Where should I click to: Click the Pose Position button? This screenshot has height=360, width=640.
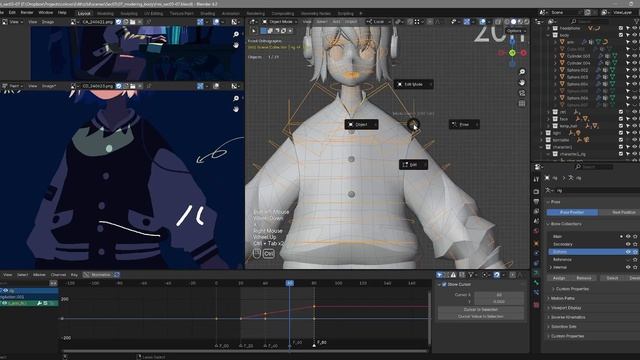(572, 212)
